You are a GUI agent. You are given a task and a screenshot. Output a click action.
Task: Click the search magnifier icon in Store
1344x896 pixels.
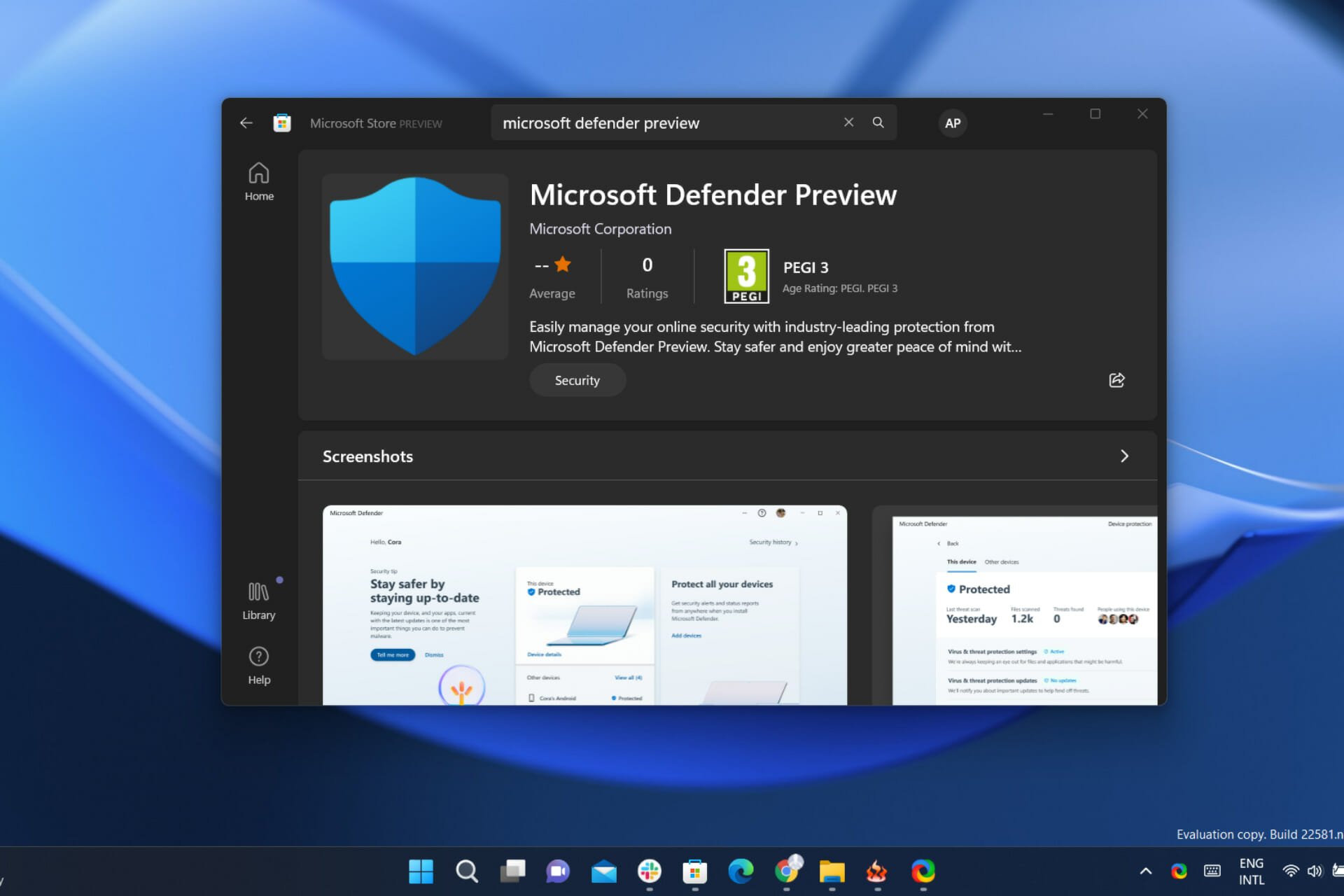coord(879,122)
